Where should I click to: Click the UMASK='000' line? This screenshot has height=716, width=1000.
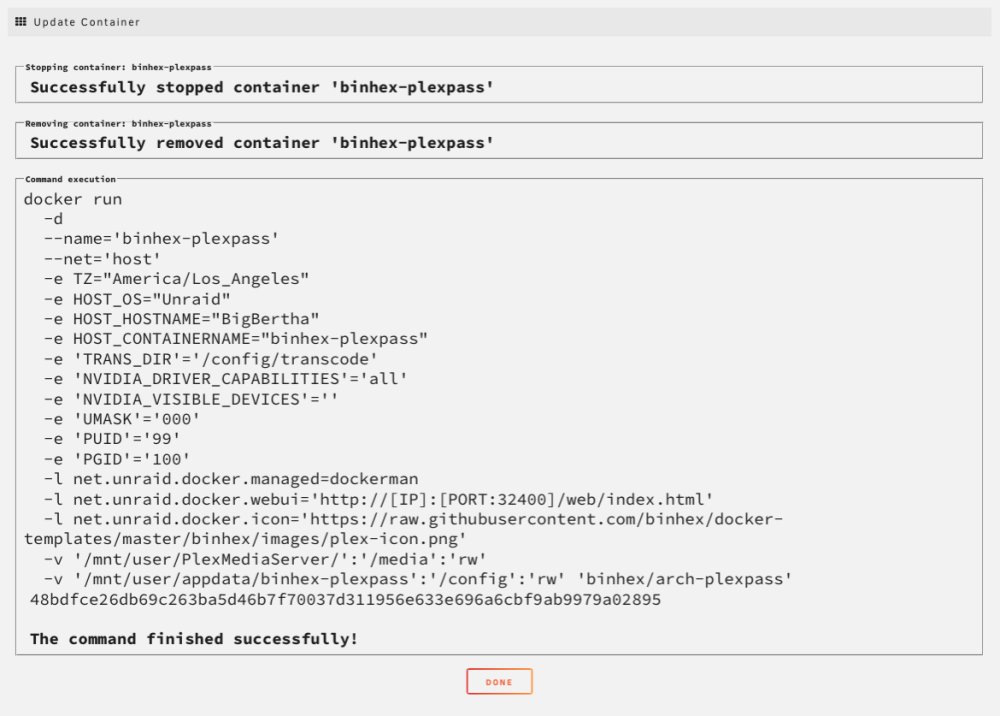(122, 419)
